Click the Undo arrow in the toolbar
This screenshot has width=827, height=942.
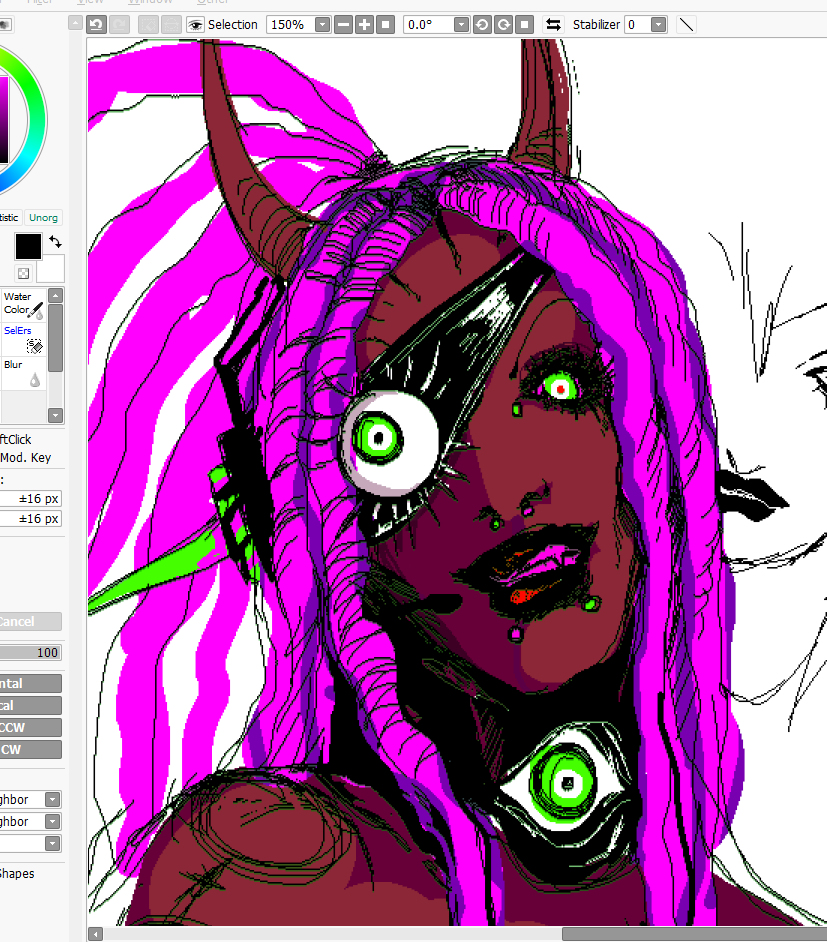point(96,24)
